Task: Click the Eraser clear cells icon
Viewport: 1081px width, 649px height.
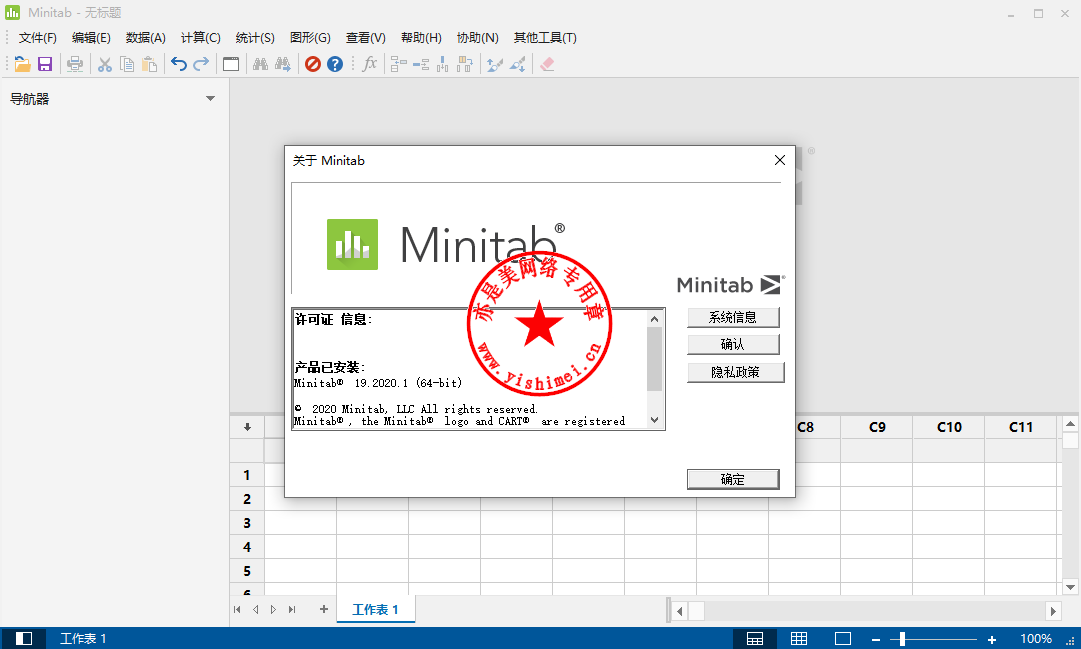Action: coord(547,64)
